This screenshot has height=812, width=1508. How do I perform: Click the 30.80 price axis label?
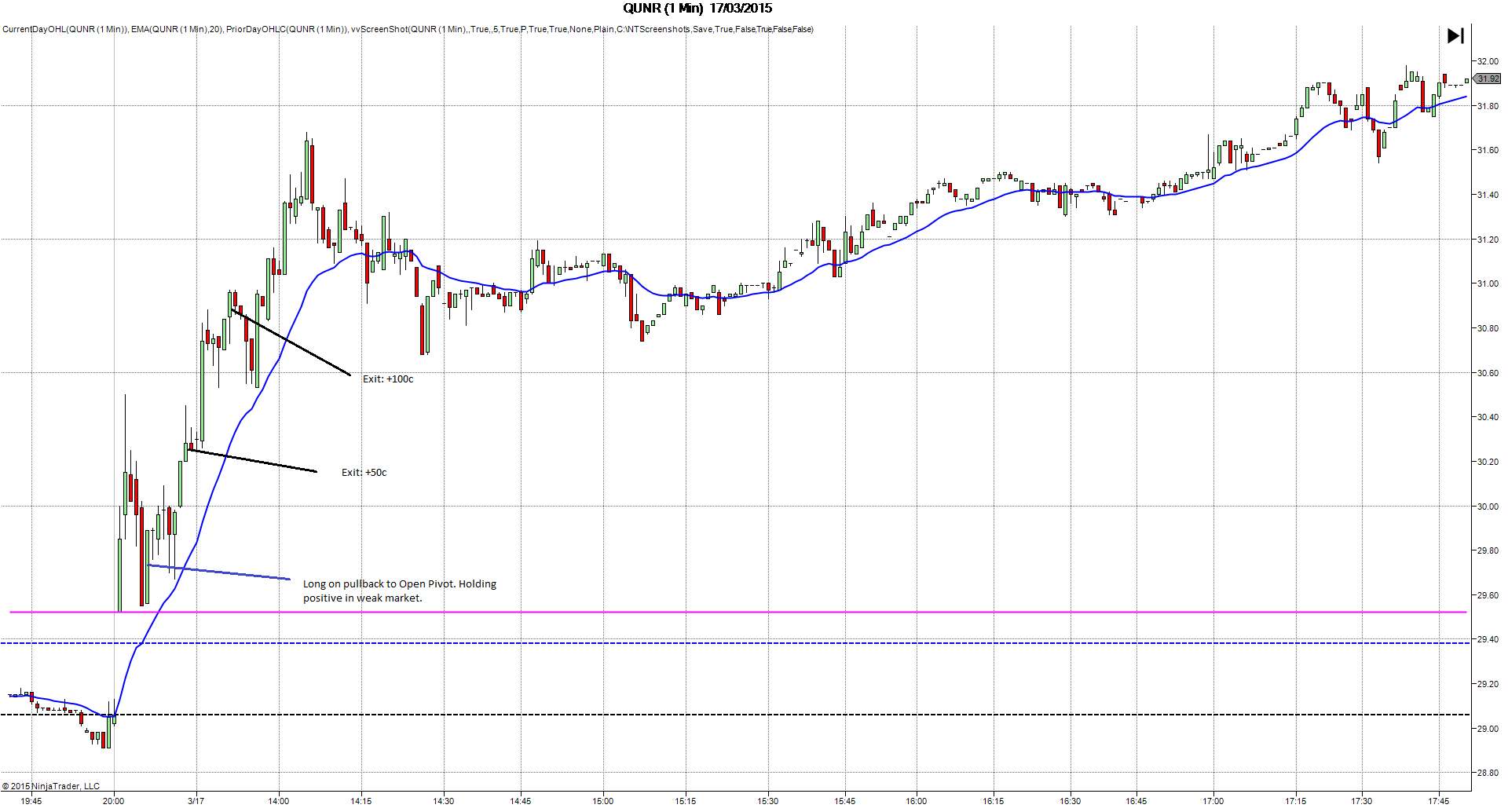coord(1488,328)
